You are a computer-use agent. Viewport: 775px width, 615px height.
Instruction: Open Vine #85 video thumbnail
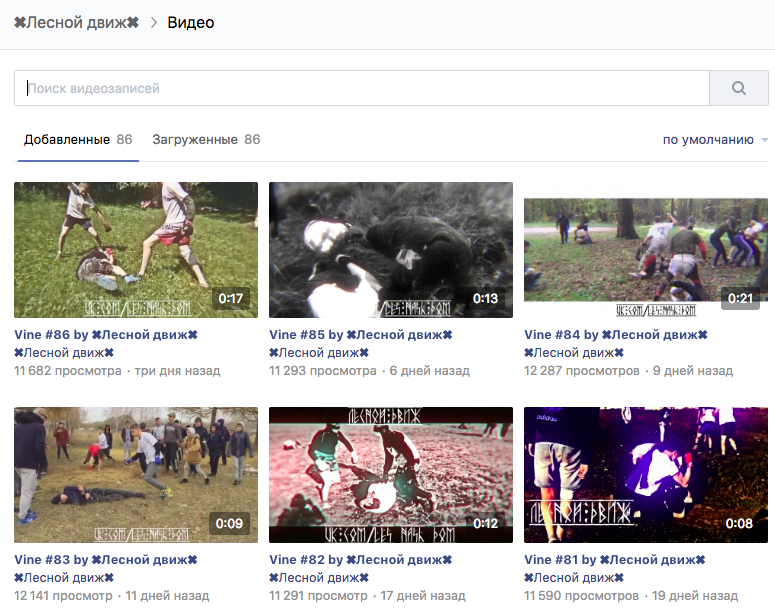pyautogui.click(x=391, y=250)
